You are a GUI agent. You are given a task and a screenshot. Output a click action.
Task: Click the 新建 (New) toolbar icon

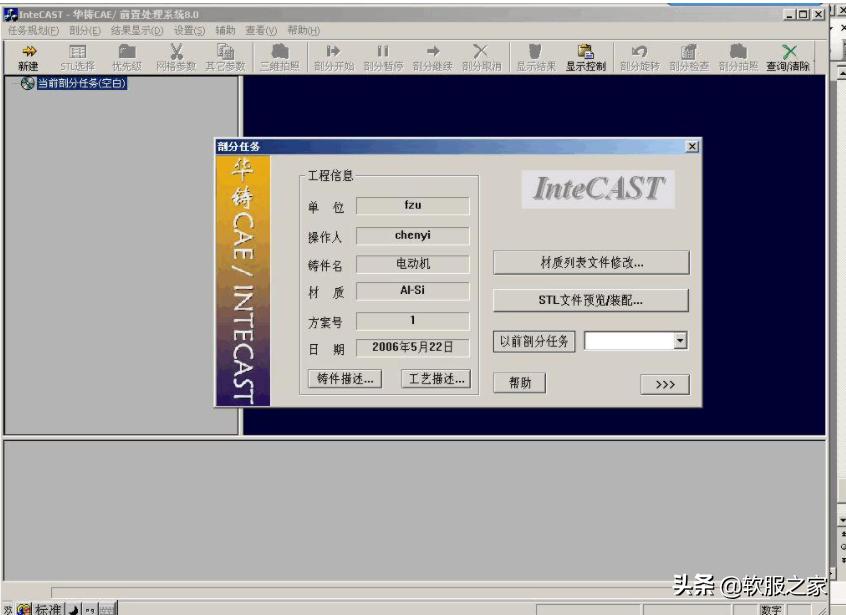pos(28,52)
